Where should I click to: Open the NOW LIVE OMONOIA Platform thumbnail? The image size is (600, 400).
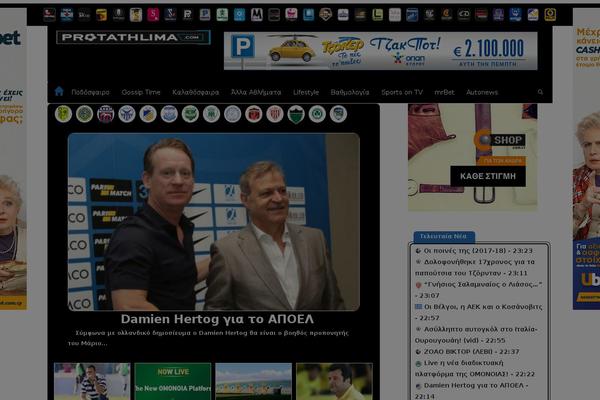(173, 382)
